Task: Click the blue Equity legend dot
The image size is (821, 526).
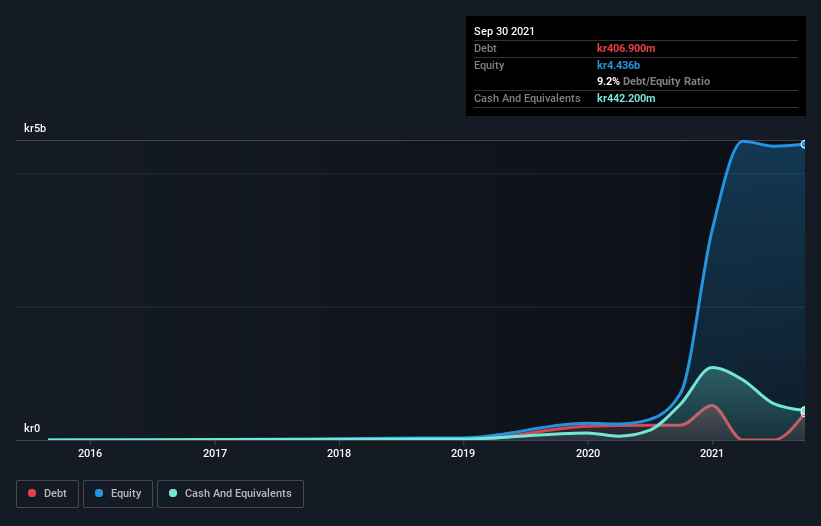Action: (x=98, y=493)
